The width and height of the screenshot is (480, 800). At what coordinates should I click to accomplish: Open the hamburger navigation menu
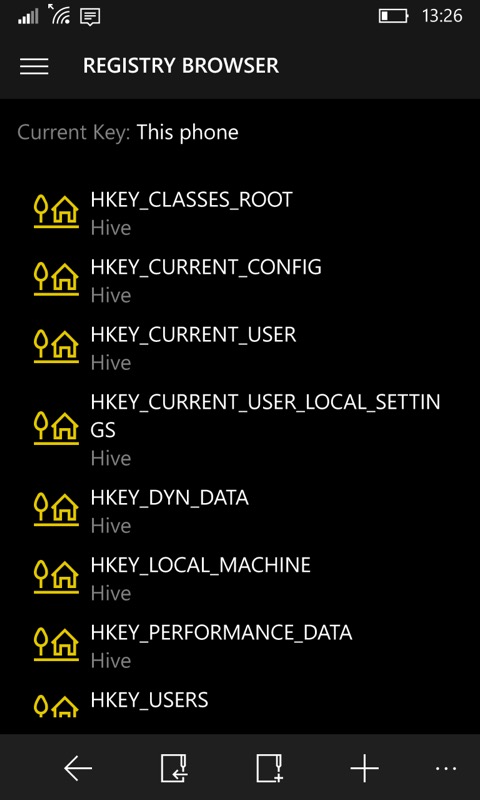tap(34, 66)
